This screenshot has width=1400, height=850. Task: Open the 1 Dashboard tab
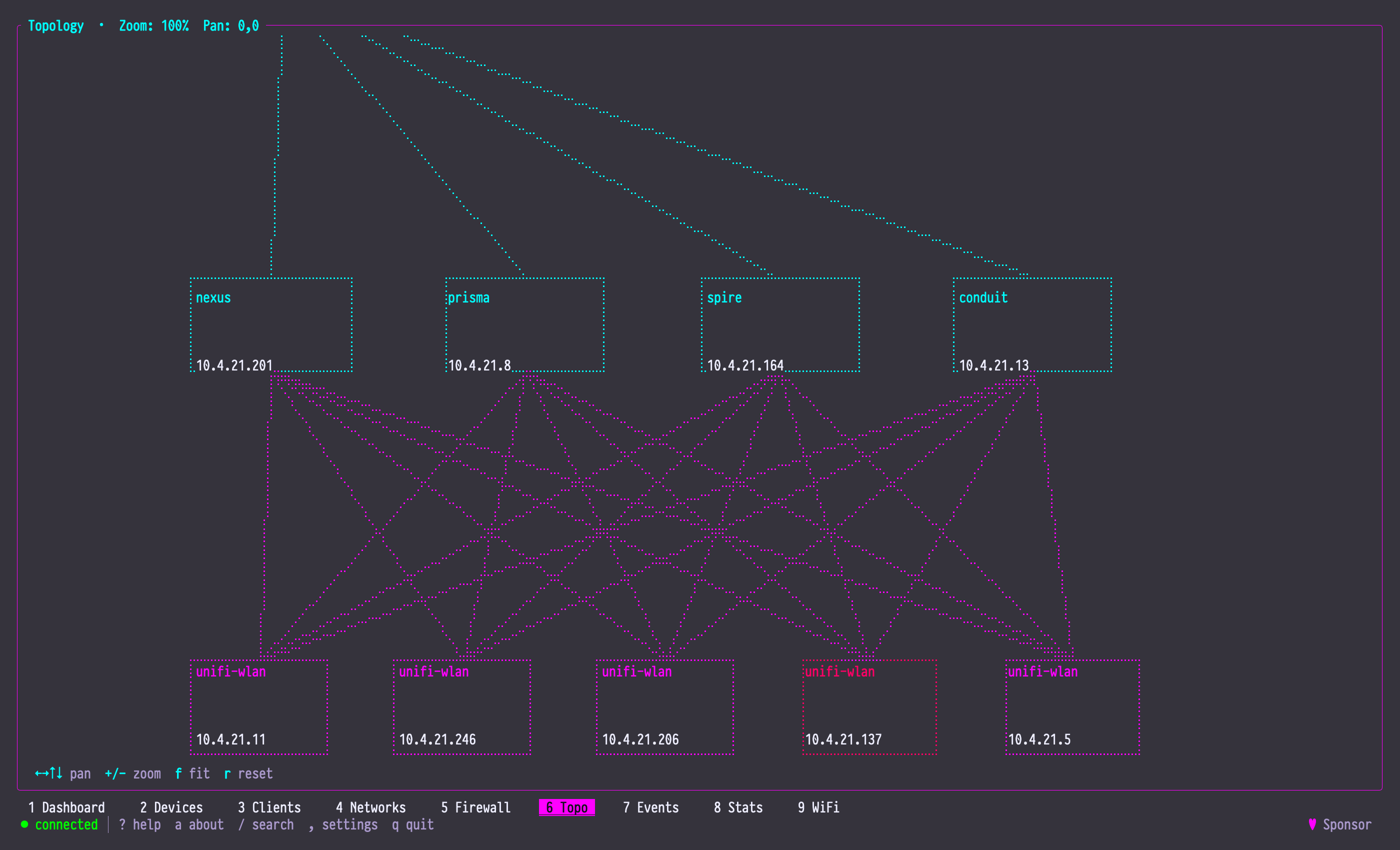66,807
